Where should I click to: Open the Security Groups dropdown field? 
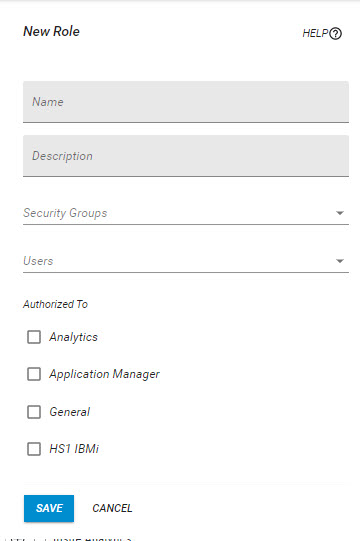pyautogui.click(x=186, y=213)
